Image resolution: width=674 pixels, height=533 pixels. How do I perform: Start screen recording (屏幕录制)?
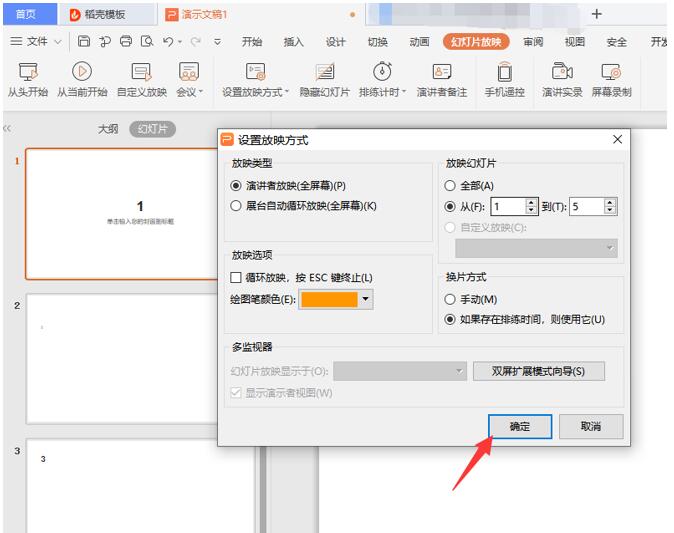[611, 80]
